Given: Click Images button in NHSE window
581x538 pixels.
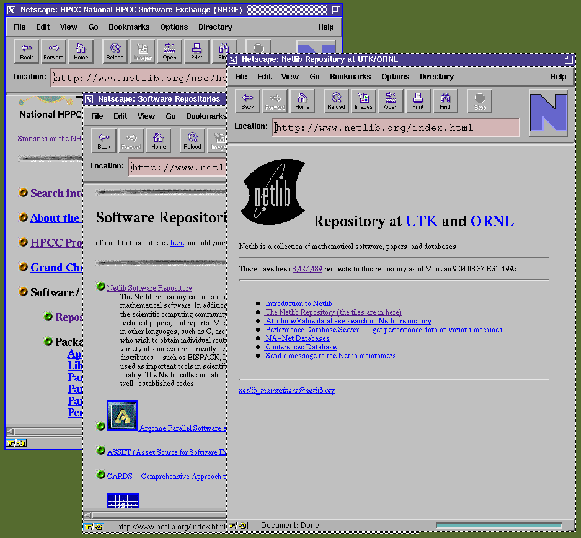Looking at the screenshot, I should [142, 51].
